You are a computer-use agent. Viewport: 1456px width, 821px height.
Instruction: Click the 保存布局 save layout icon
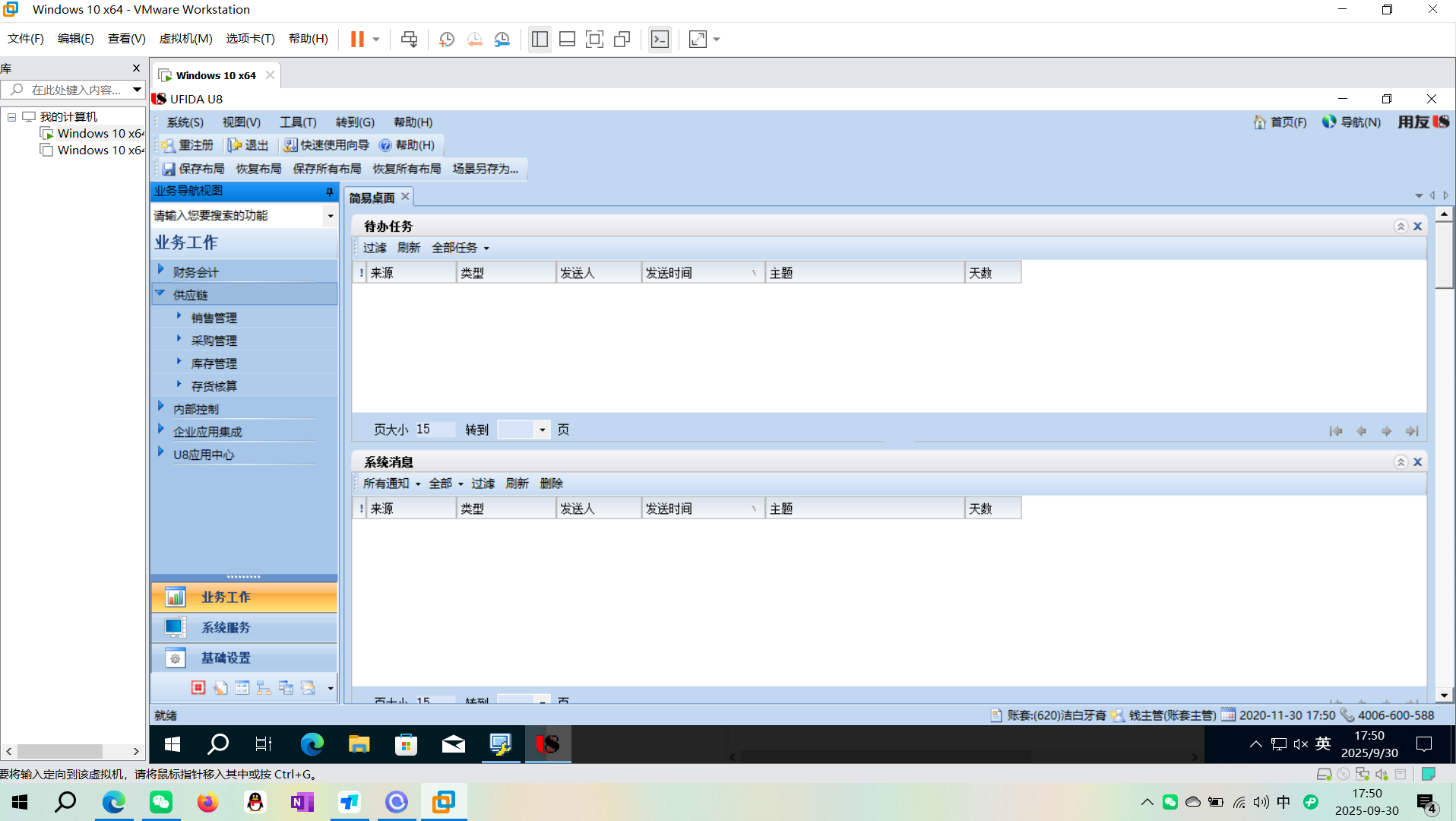pyautogui.click(x=169, y=169)
